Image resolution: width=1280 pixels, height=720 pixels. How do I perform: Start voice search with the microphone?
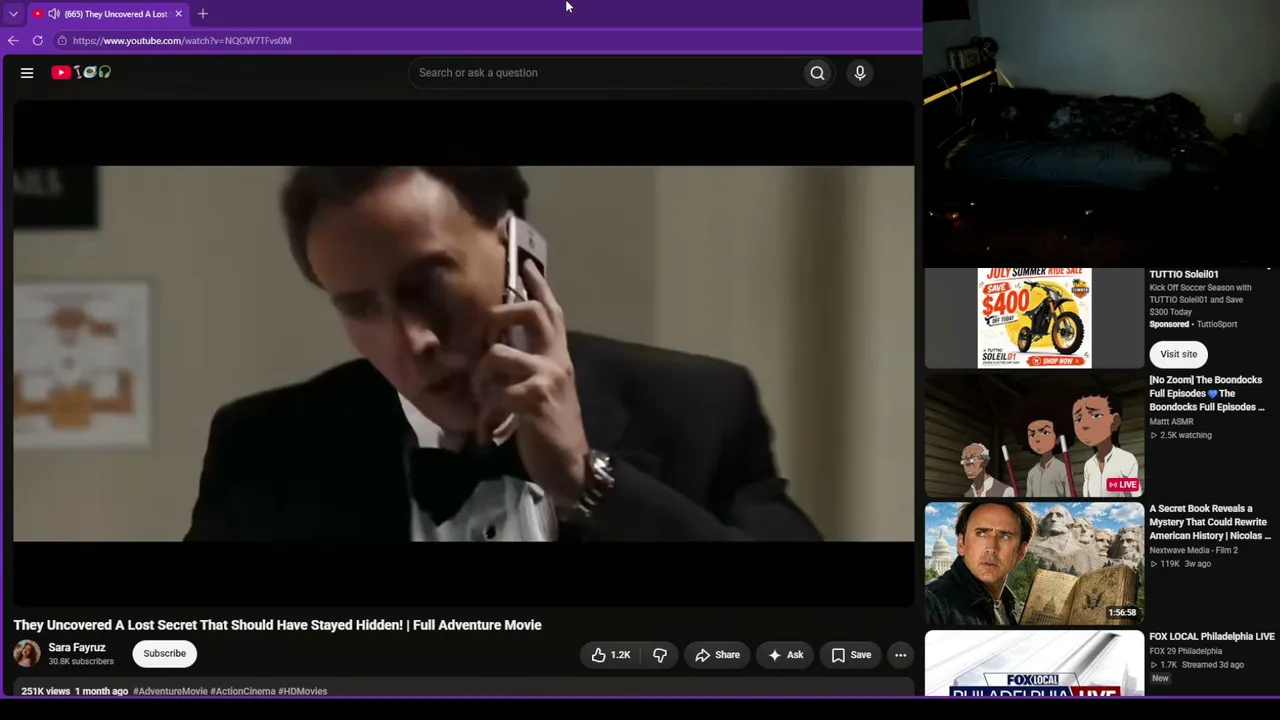859,72
